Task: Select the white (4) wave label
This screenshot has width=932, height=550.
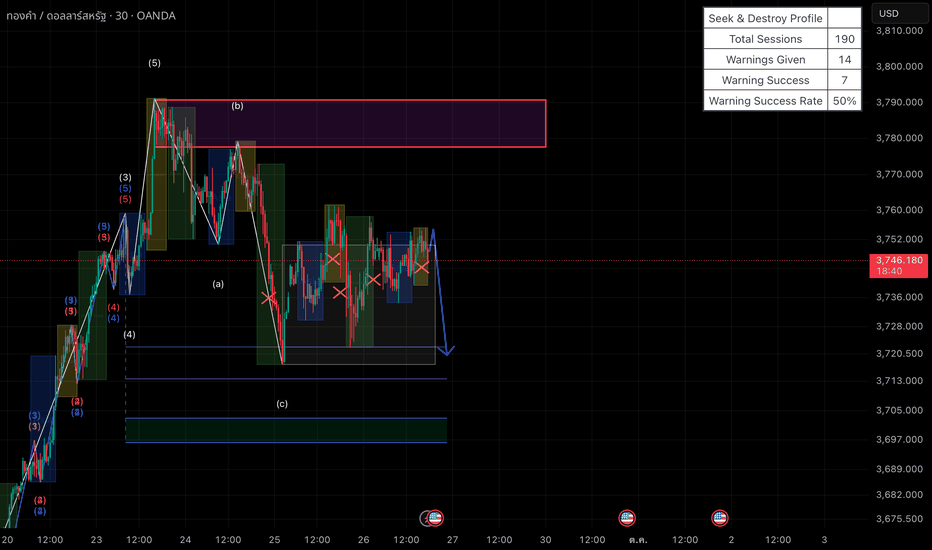Action: [x=130, y=335]
